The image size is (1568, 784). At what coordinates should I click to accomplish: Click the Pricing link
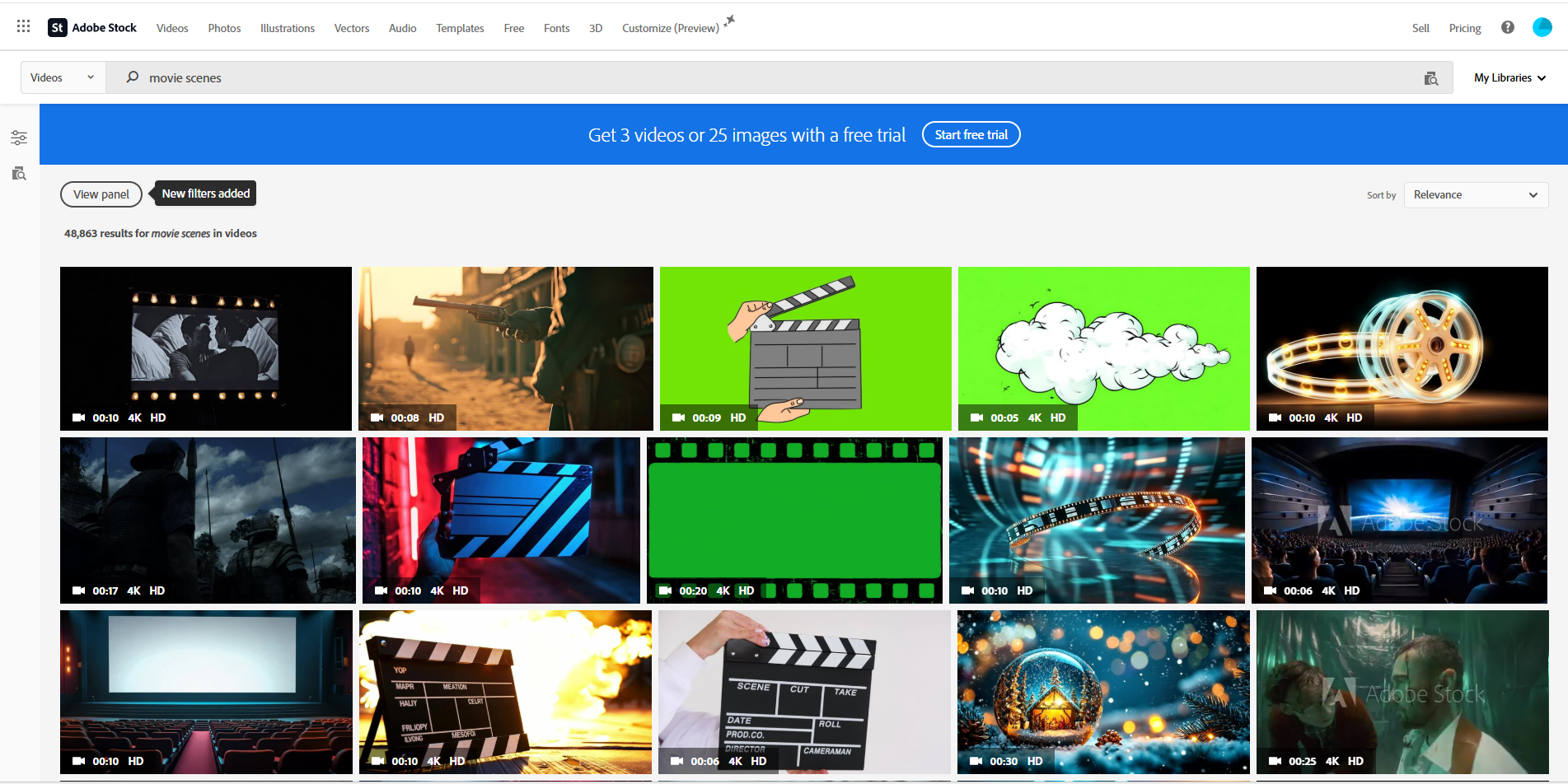point(1464,27)
